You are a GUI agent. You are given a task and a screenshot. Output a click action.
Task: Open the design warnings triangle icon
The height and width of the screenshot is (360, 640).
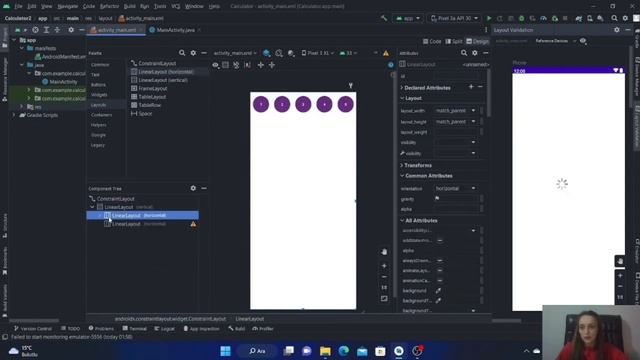tap(386, 53)
